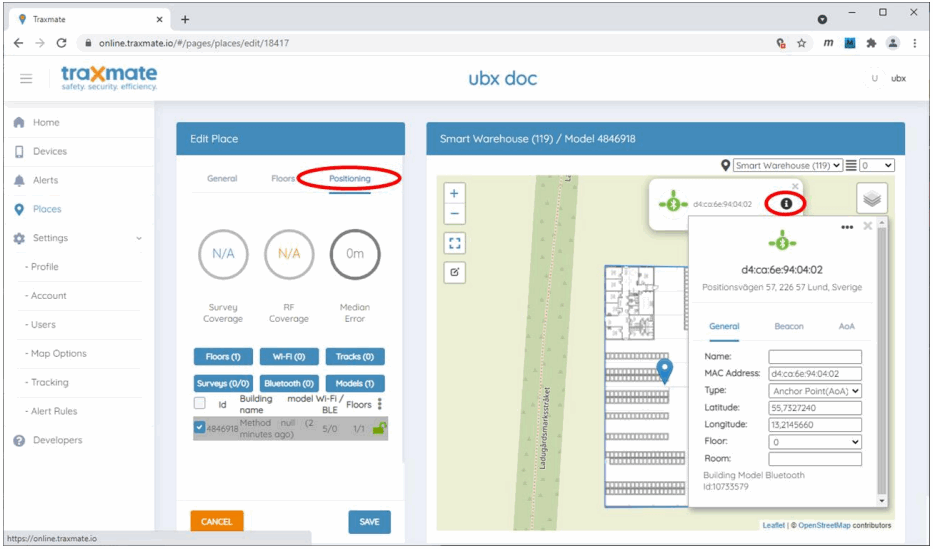Switch to the General anchor tab

coord(724,327)
